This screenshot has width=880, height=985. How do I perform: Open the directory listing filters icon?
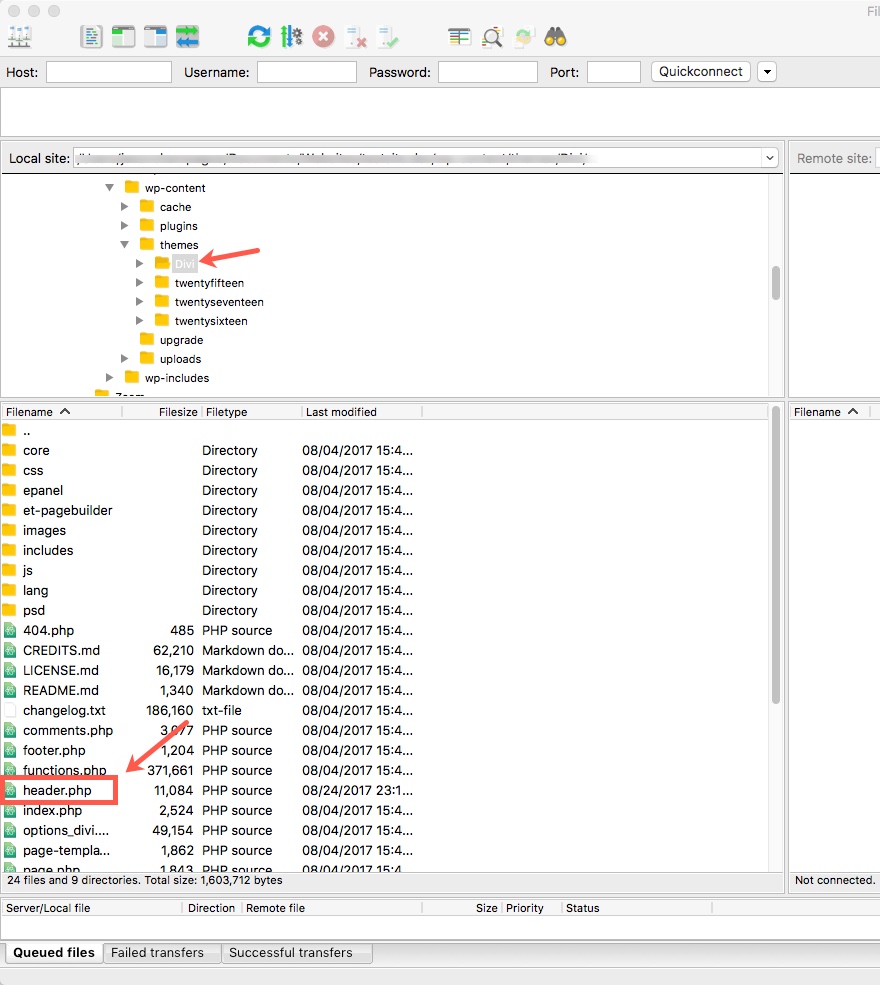point(459,37)
